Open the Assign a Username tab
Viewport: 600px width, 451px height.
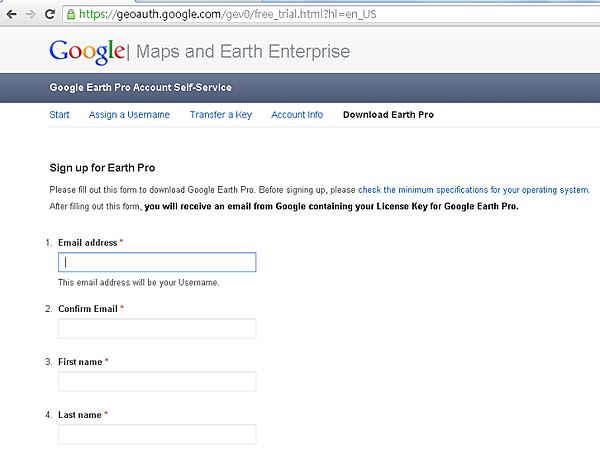pyautogui.click(x=129, y=115)
